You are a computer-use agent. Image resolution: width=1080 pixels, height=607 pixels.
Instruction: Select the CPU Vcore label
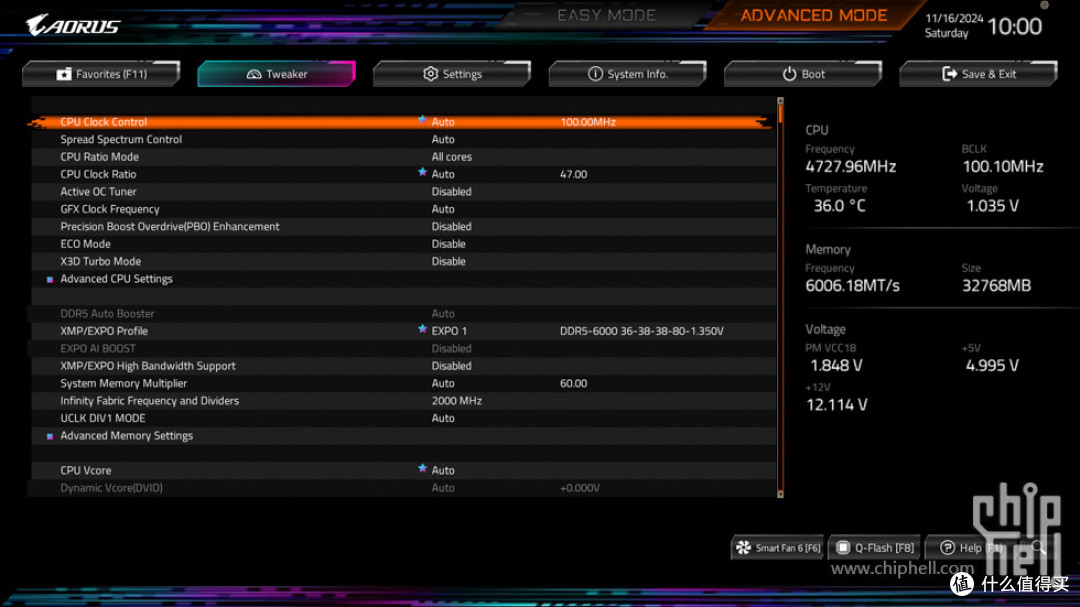click(x=85, y=471)
